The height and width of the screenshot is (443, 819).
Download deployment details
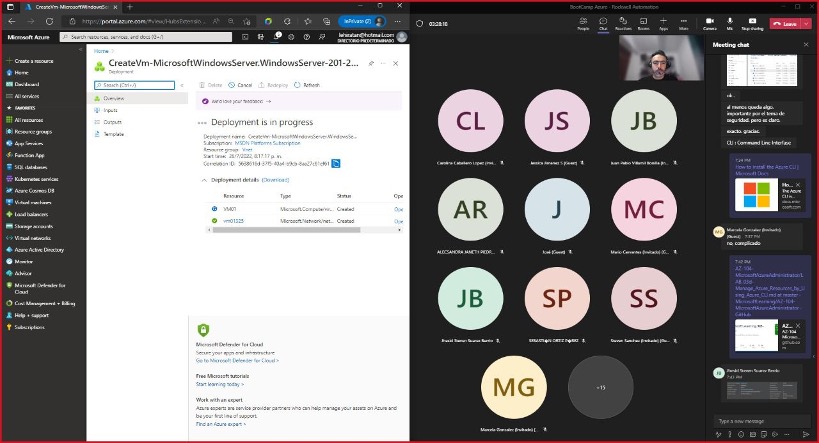tap(275, 180)
